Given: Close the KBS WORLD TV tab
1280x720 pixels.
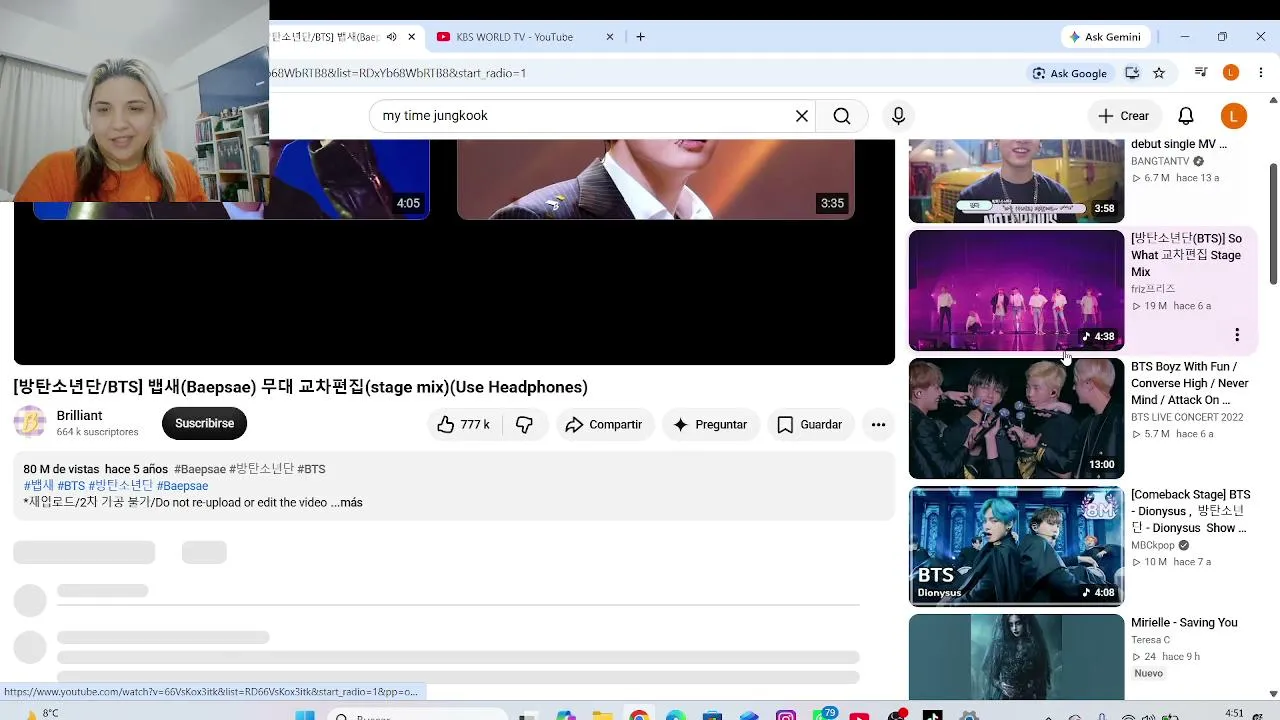Looking at the screenshot, I should click(610, 37).
